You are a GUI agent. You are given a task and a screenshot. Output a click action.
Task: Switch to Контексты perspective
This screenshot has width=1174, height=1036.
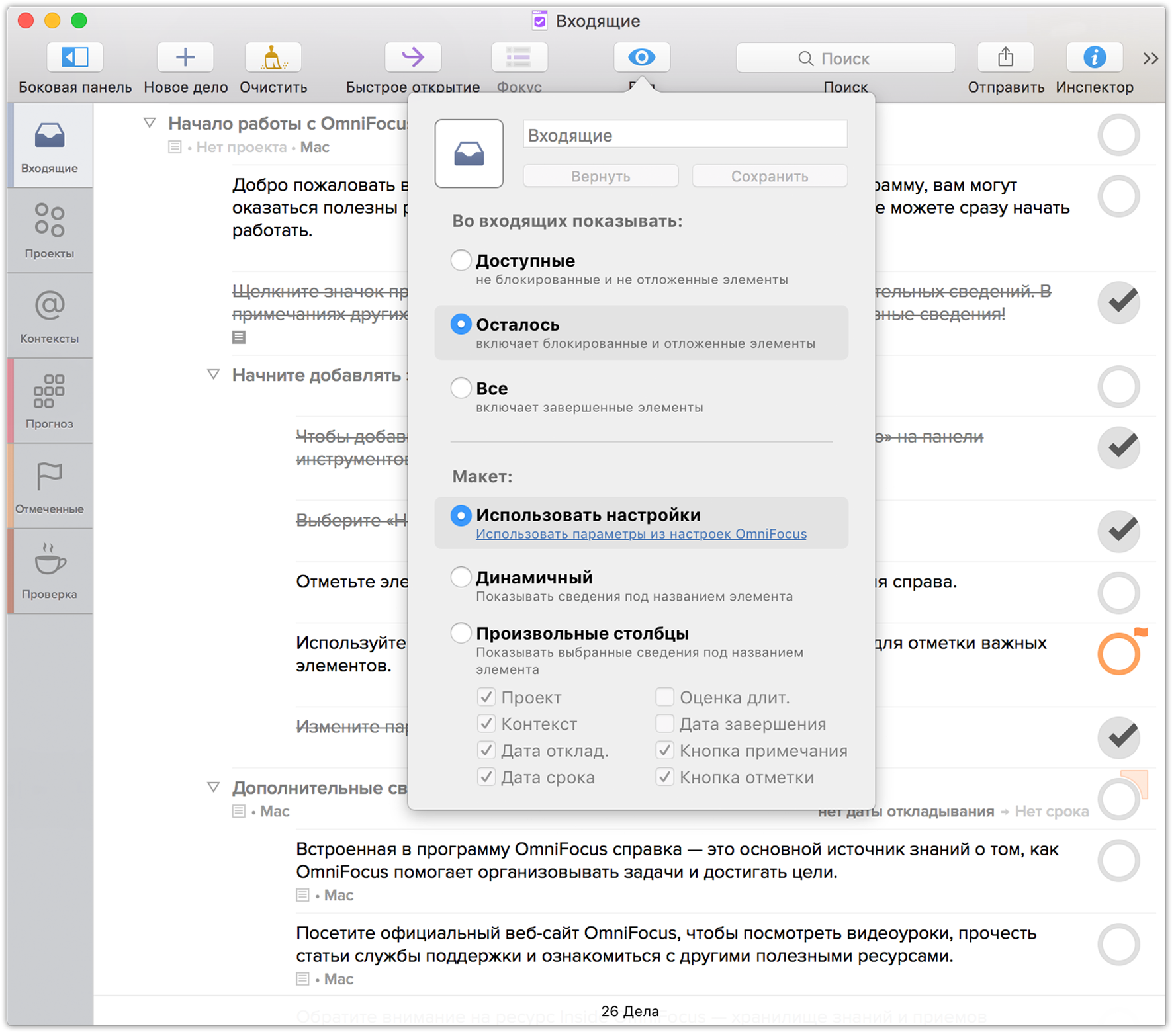click(x=50, y=317)
